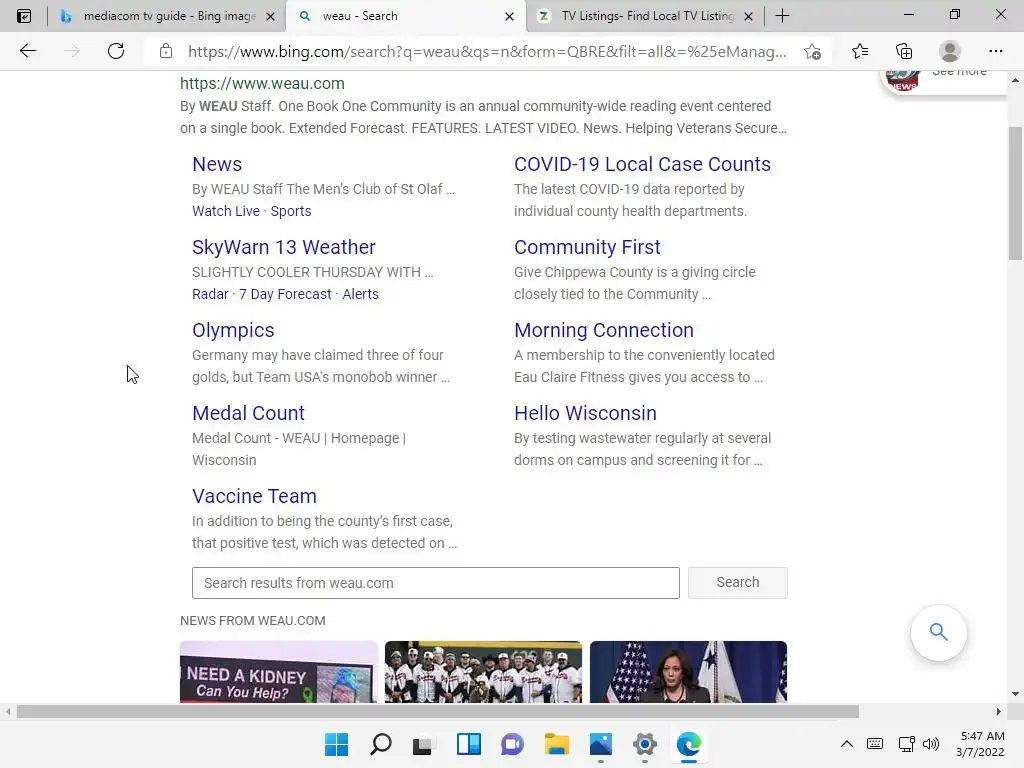The width and height of the screenshot is (1024, 768).
Task: Open the Medal Count link
Action: (x=248, y=413)
